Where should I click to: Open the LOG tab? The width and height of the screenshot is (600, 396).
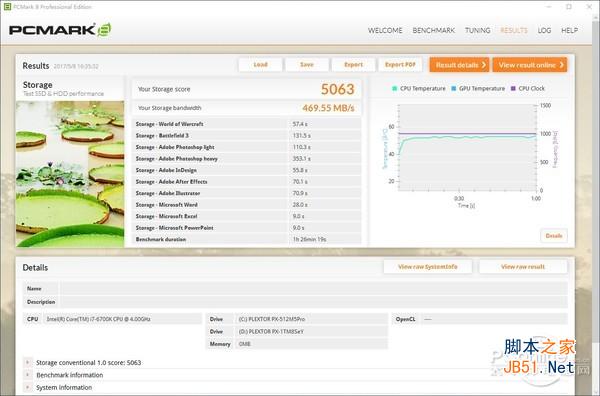pos(544,30)
